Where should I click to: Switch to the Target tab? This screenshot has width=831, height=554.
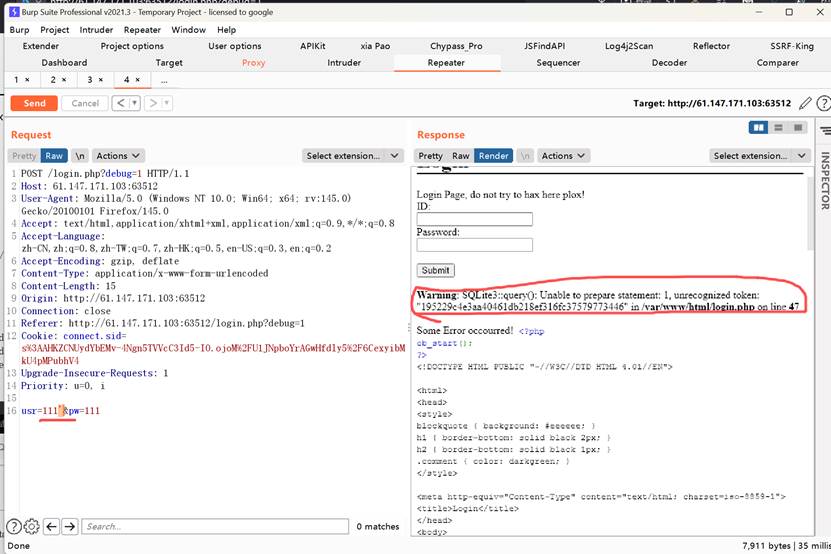click(x=169, y=63)
